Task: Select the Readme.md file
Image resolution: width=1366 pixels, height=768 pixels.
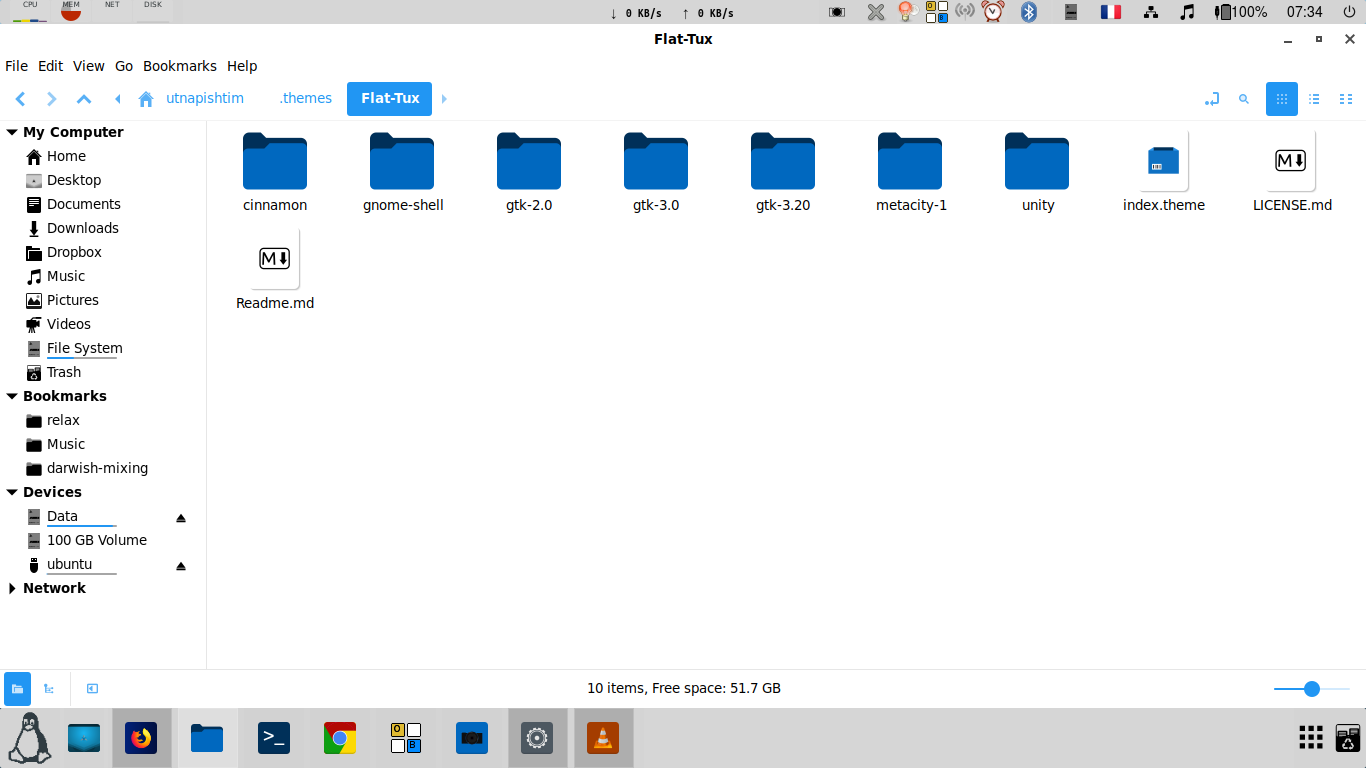Action: tap(275, 270)
